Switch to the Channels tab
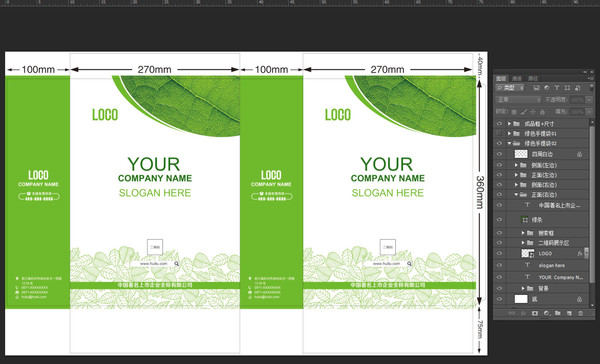The image size is (600, 364). tap(517, 78)
